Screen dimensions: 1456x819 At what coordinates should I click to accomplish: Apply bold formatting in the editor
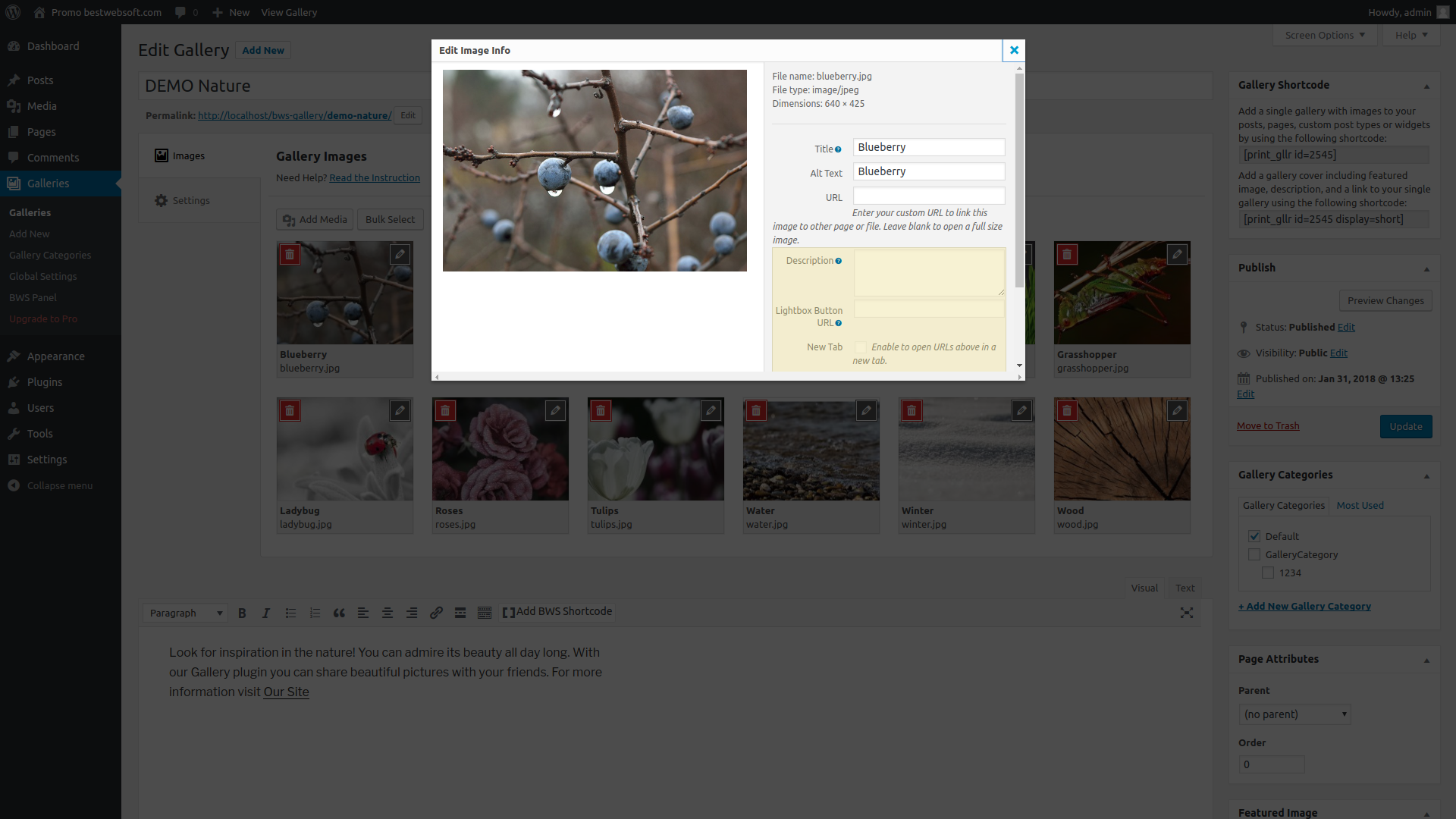(x=241, y=613)
